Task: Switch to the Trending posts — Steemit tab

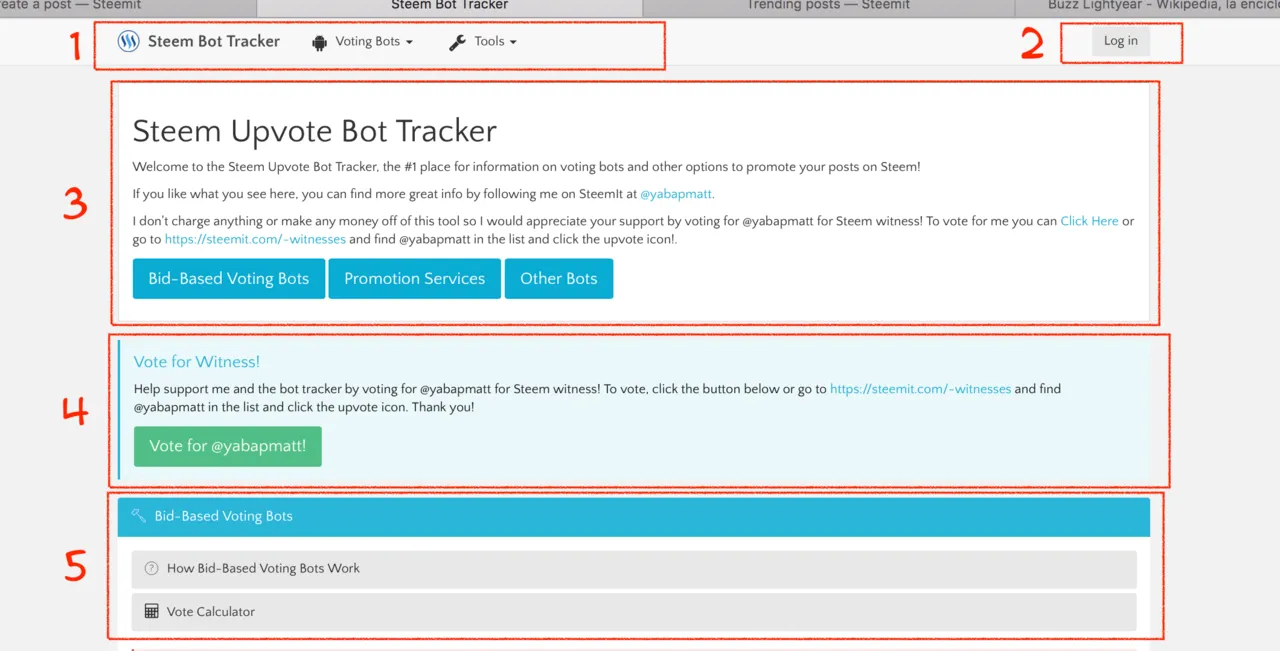Action: [829, 6]
